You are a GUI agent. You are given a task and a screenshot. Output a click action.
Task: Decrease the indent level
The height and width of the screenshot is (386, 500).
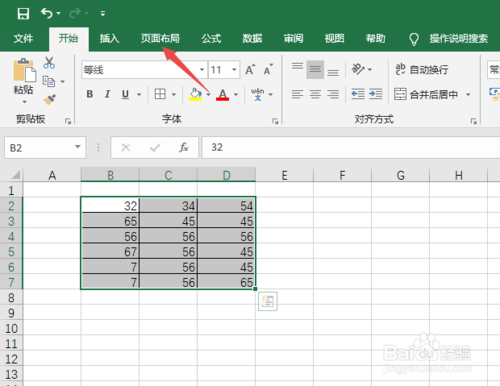tap(358, 94)
